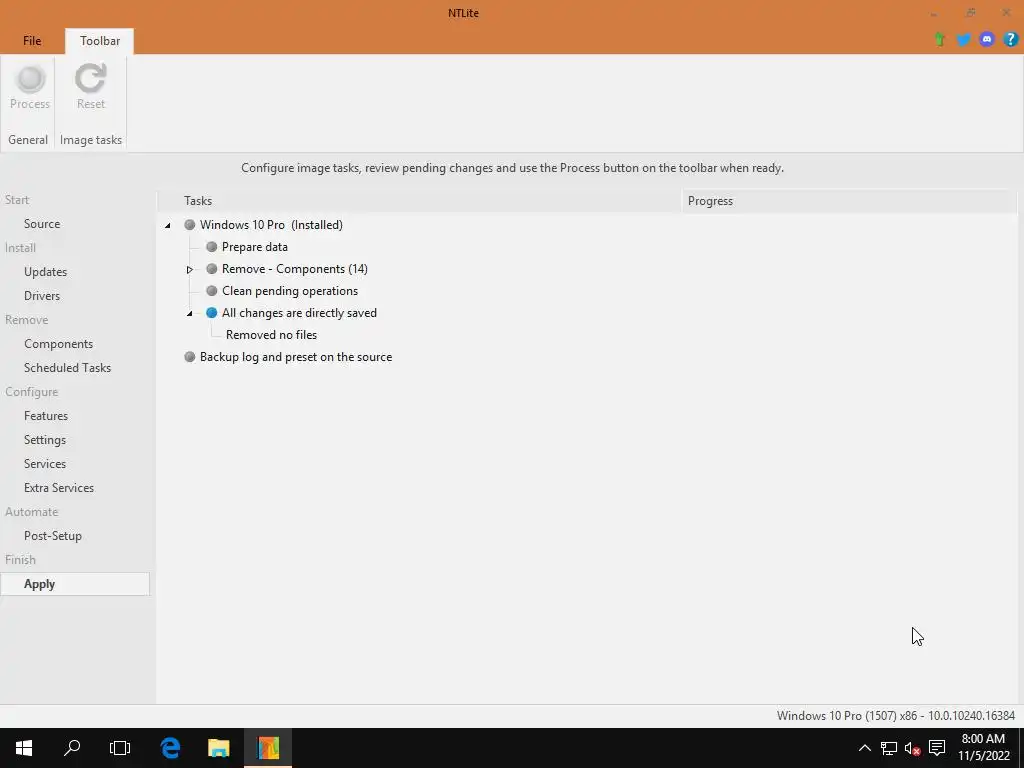Screen dimensions: 1024x768
Task: Launch Microsoft Edge from taskbar
Action: point(170,748)
